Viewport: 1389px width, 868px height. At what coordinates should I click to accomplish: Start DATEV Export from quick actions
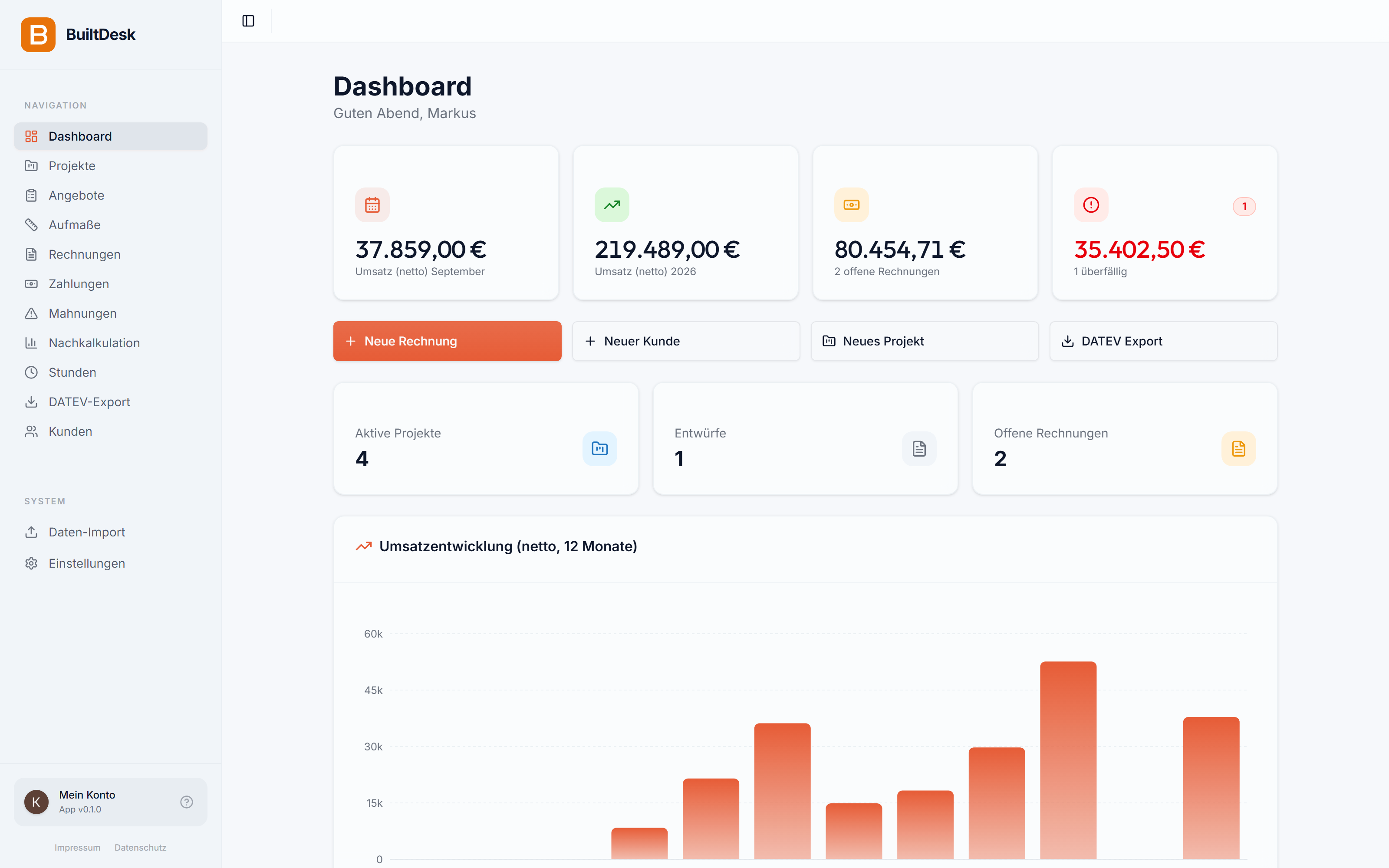pyautogui.click(x=1163, y=341)
